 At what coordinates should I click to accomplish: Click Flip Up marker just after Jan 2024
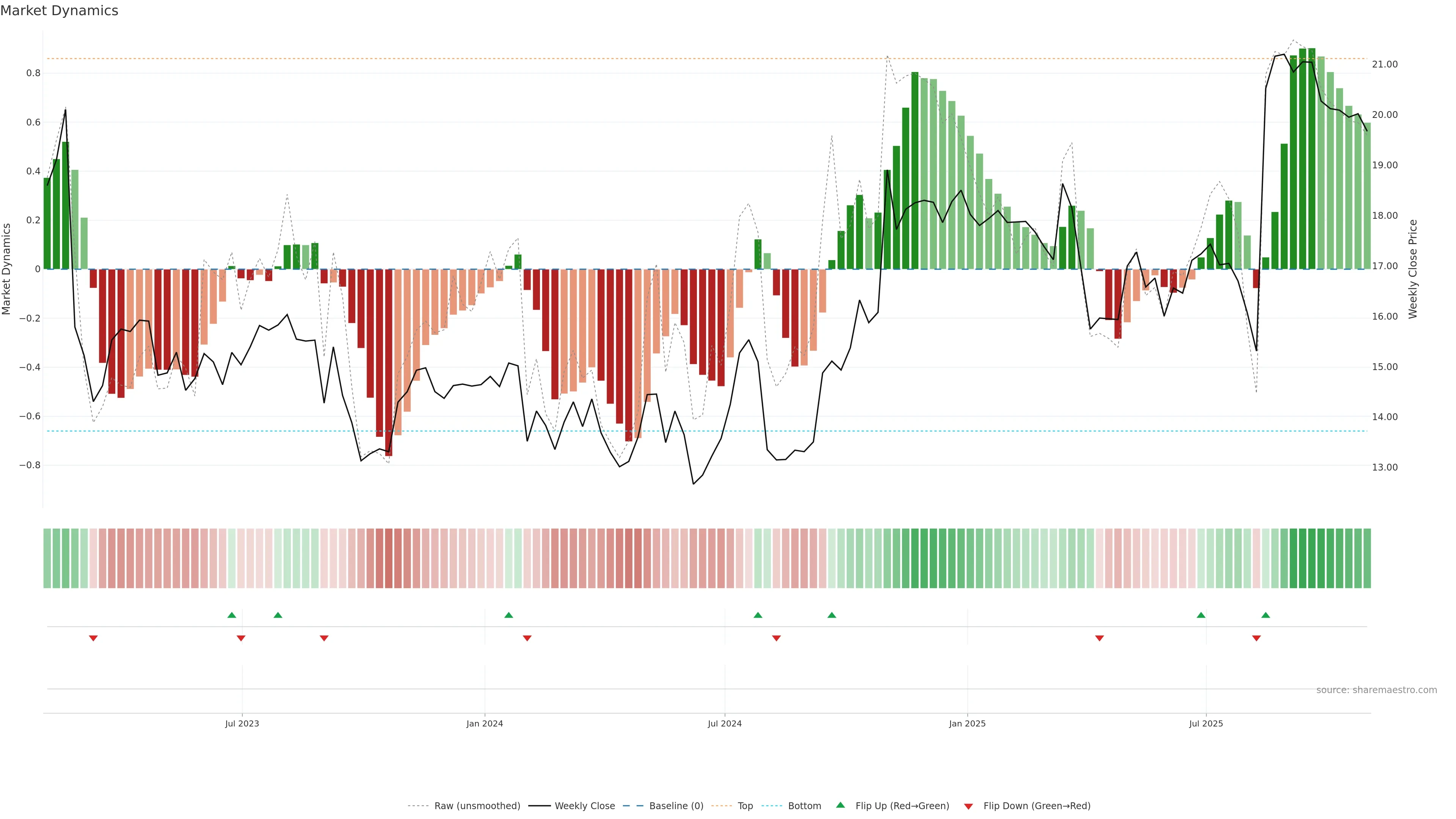pyautogui.click(x=509, y=615)
